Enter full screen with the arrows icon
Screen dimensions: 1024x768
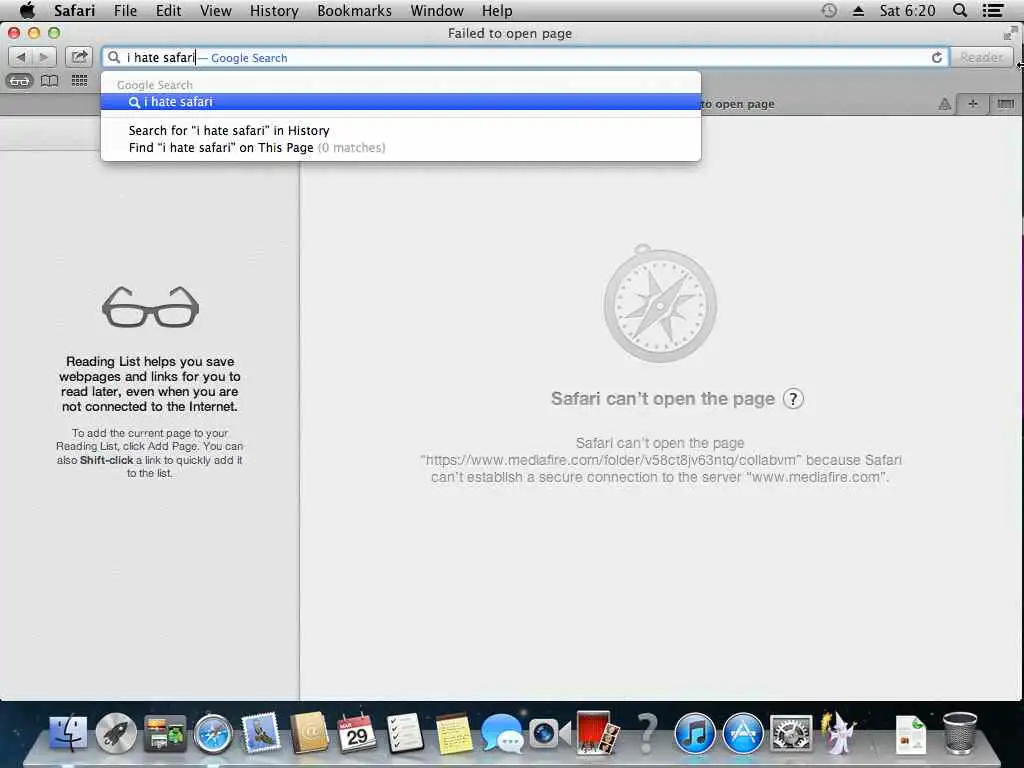click(x=1010, y=33)
